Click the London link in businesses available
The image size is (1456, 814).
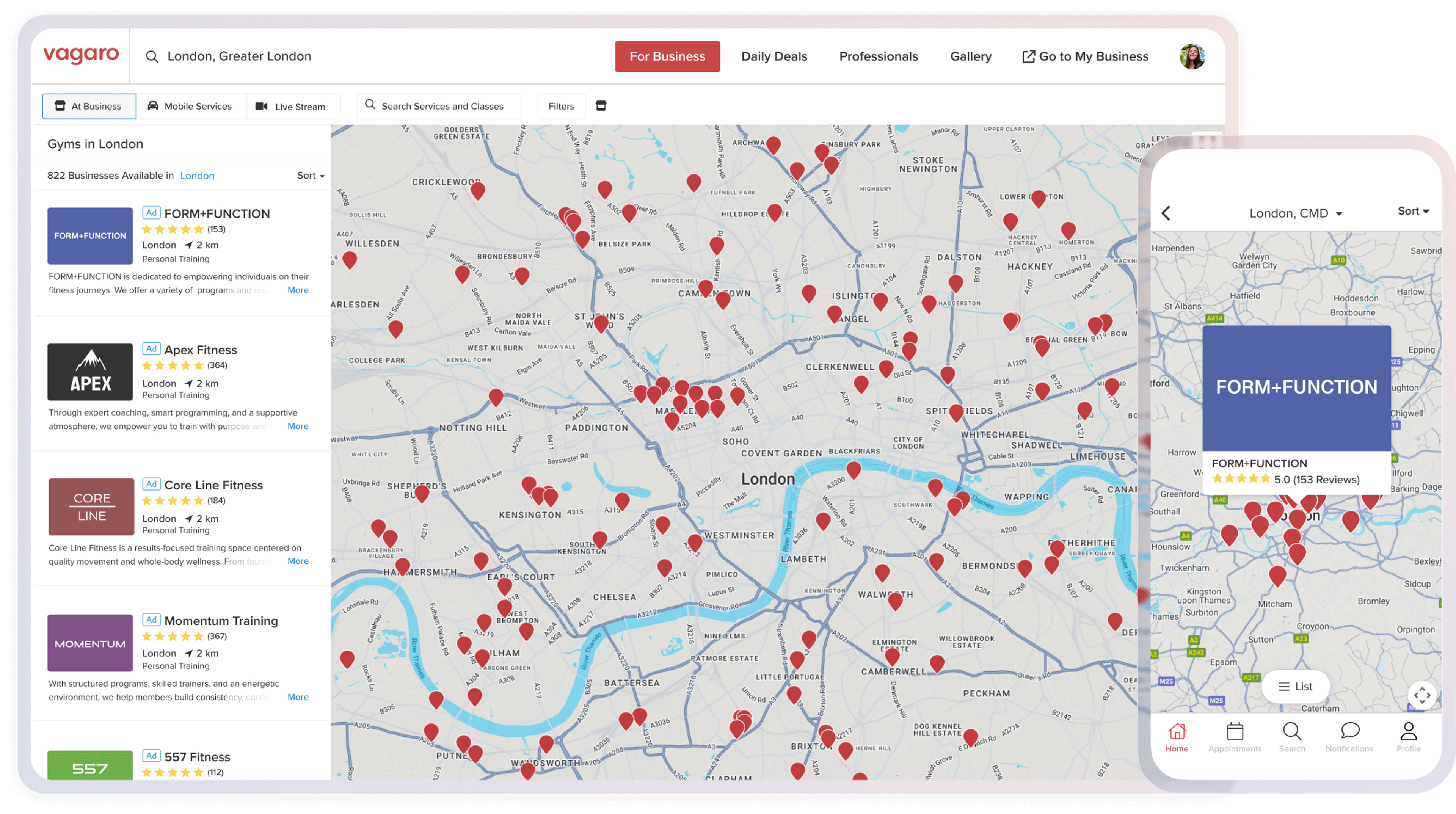[x=197, y=176]
